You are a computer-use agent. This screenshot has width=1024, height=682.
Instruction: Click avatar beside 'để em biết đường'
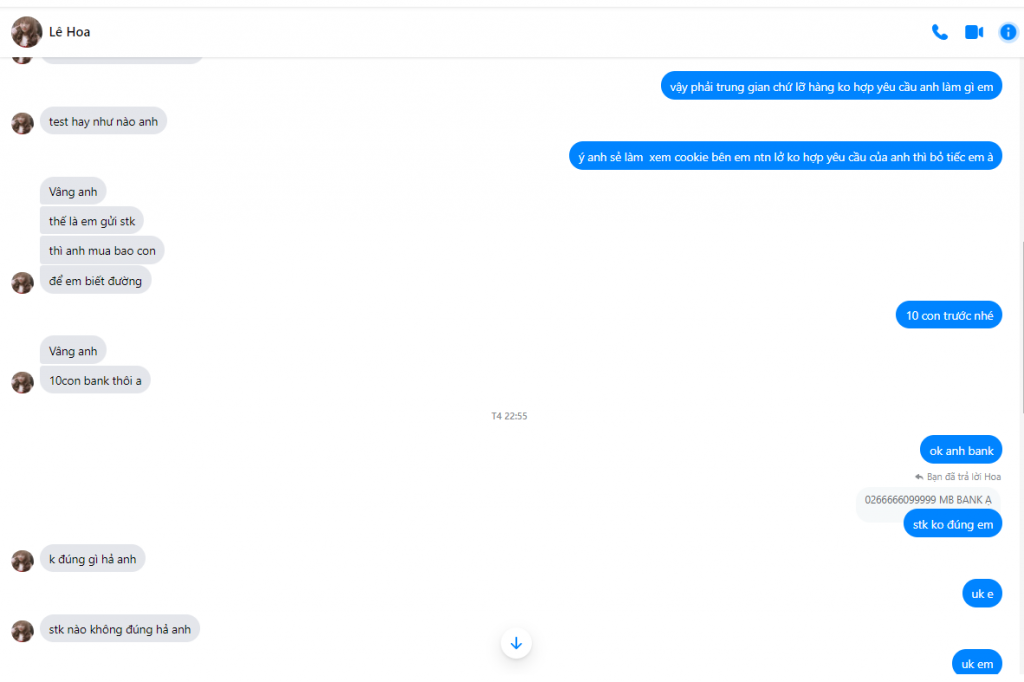(23, 282)
